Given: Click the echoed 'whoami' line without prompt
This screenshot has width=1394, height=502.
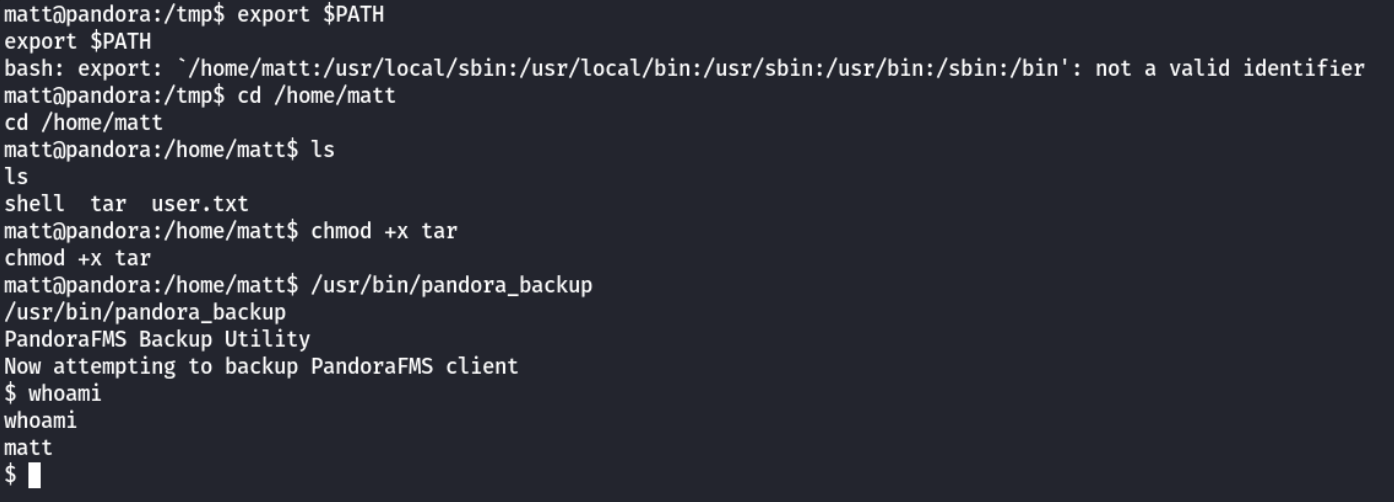Looking at the screenshot, I should pos(40,420).
